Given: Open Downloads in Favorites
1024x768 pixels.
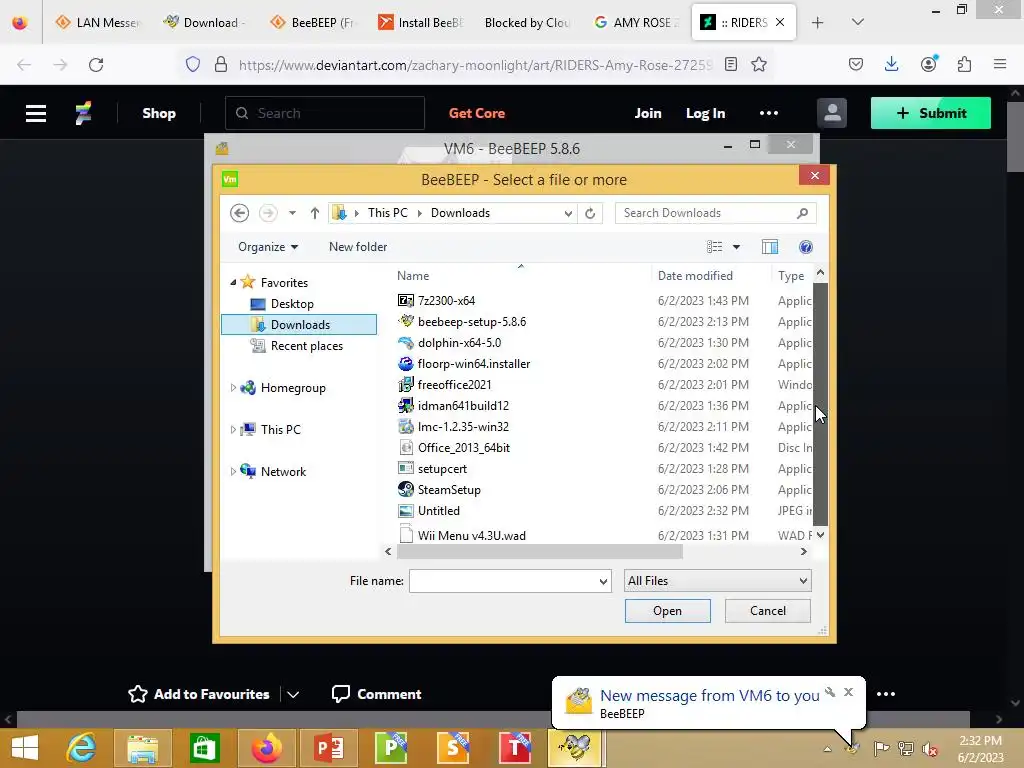Looking at the screenshot, I should click(x=299, y=325).
